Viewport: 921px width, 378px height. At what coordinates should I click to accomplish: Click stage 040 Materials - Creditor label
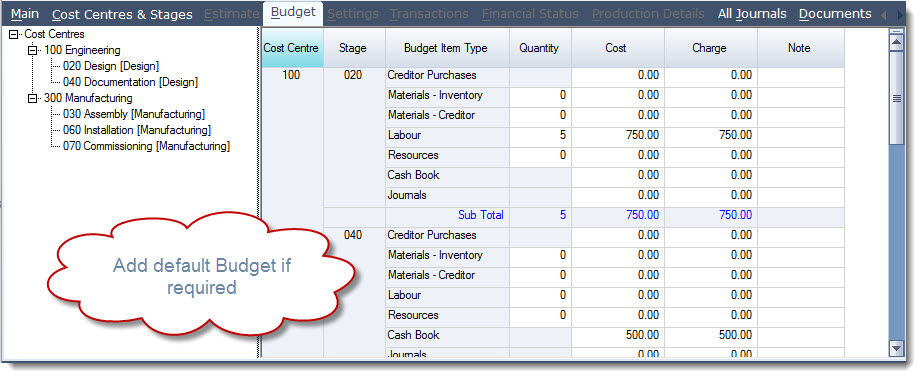[432, 275]
